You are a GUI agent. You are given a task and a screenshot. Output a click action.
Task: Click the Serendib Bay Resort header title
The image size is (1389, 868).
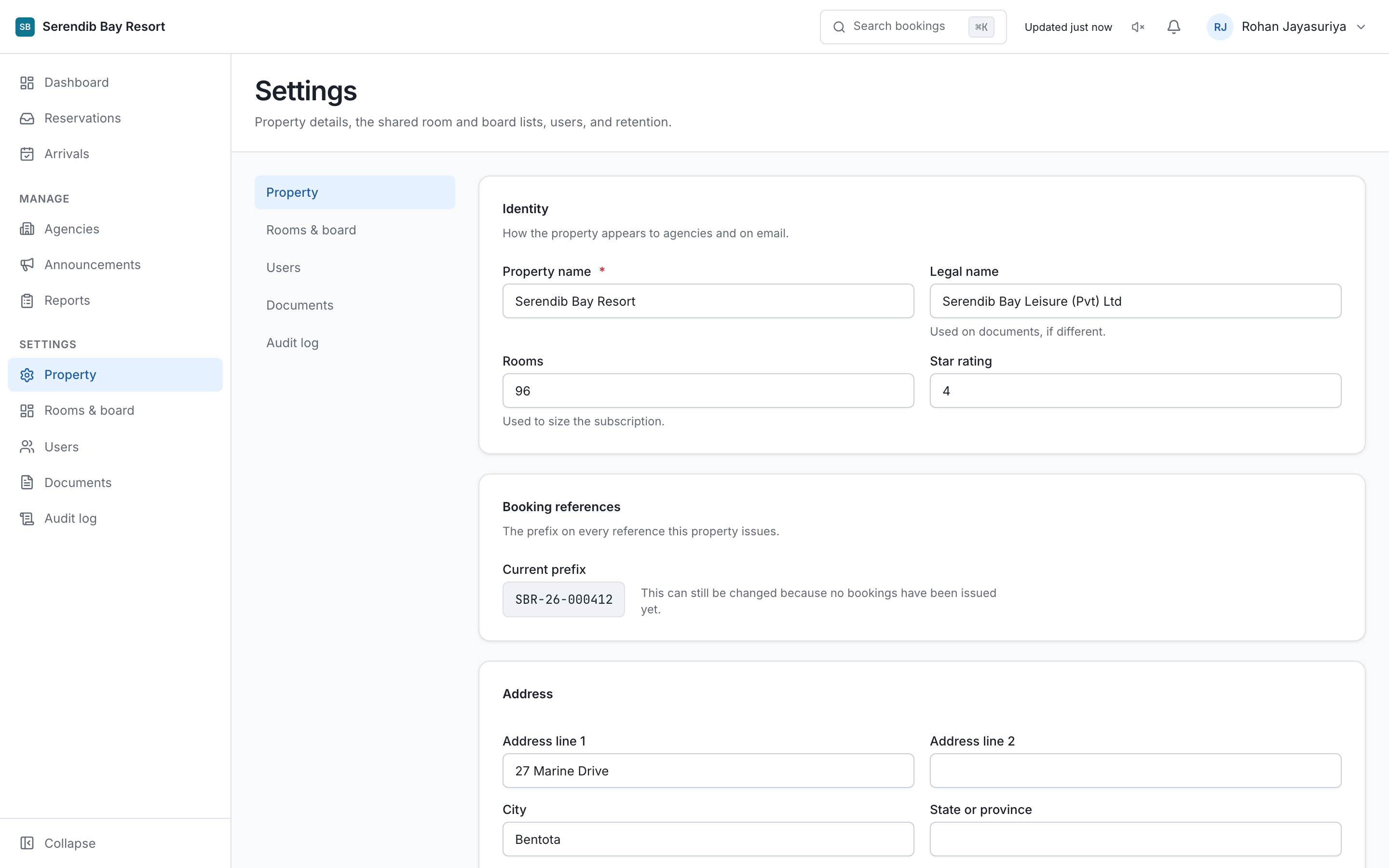[x=104, y=27]
